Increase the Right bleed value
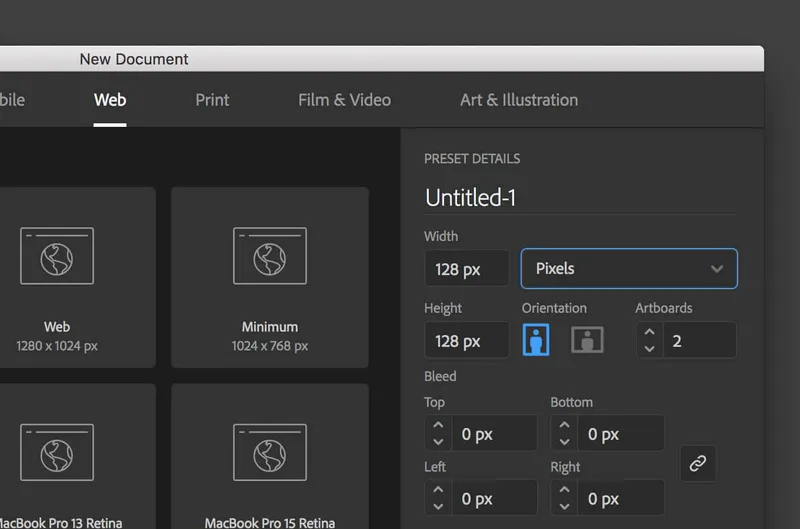This screenshot has height=529, width=800. pyautogui.click(x=564, y=489)
